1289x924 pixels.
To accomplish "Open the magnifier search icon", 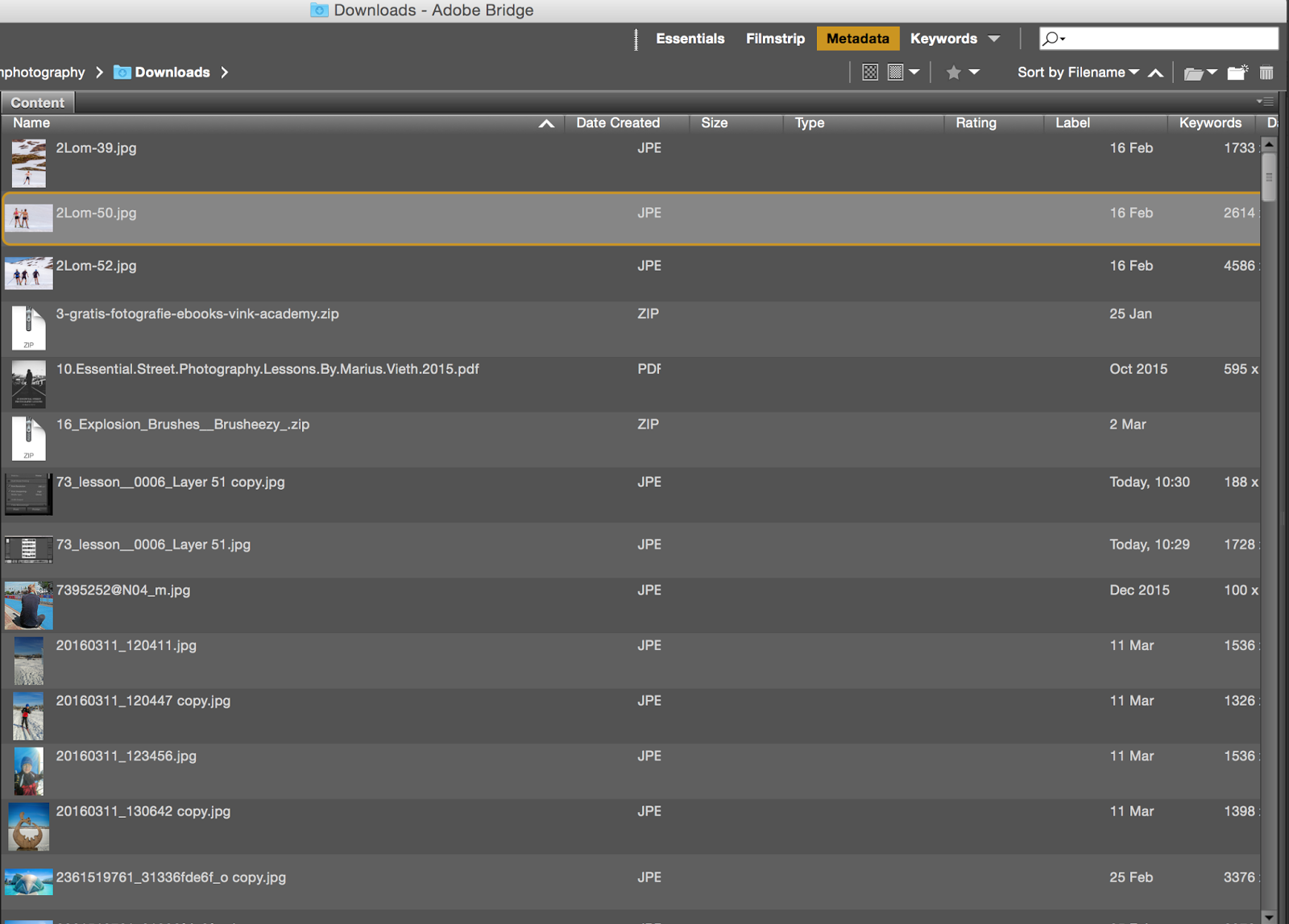I will [1050, 38].
